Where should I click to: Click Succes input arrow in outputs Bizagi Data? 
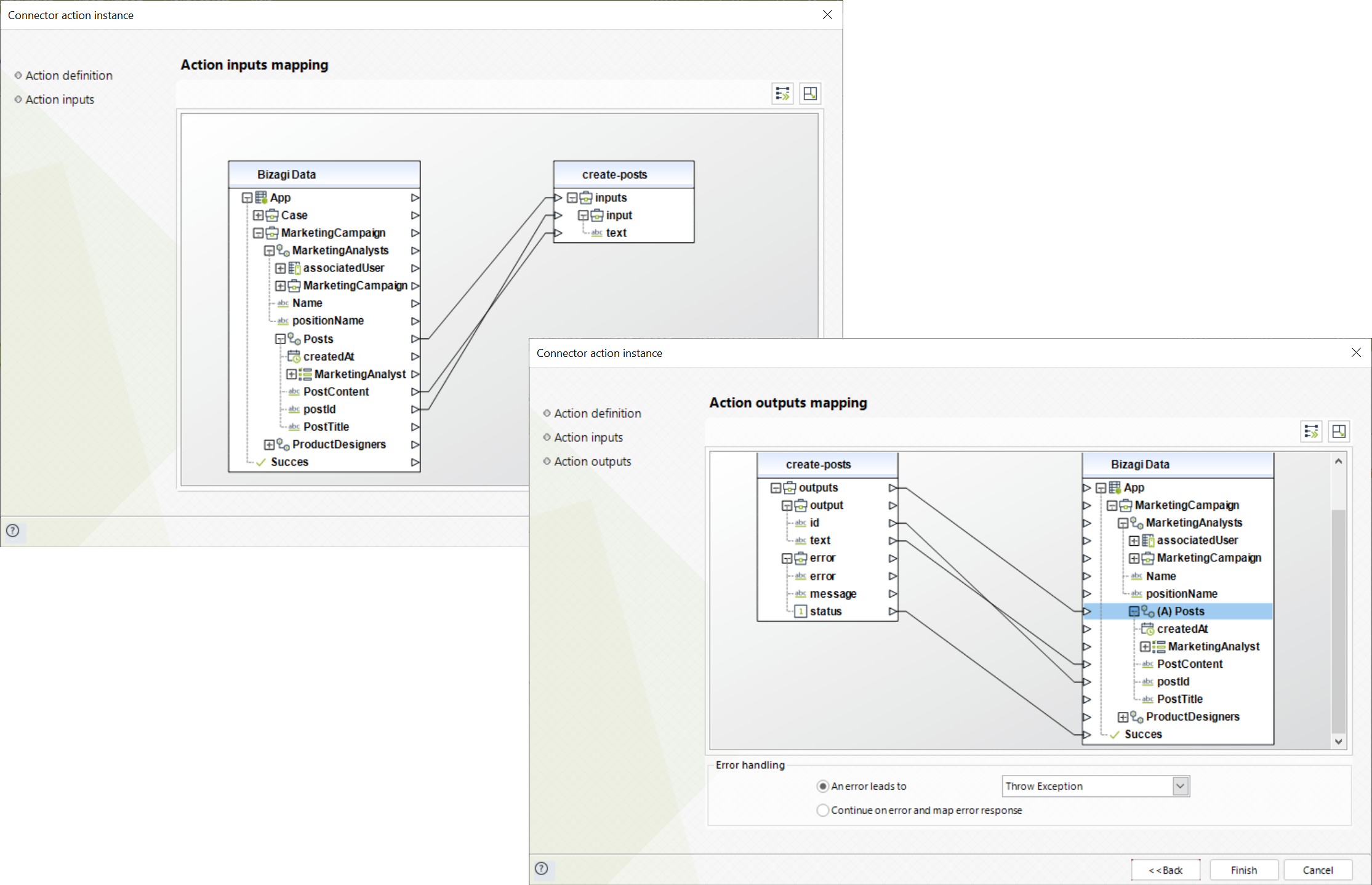pyautogui.click(x=1087, y=734)
